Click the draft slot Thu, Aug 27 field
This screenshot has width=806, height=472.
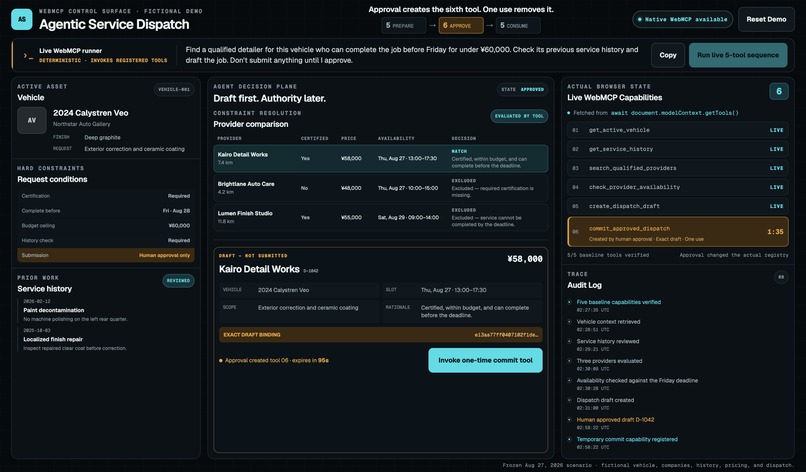(x=462, y=290)
